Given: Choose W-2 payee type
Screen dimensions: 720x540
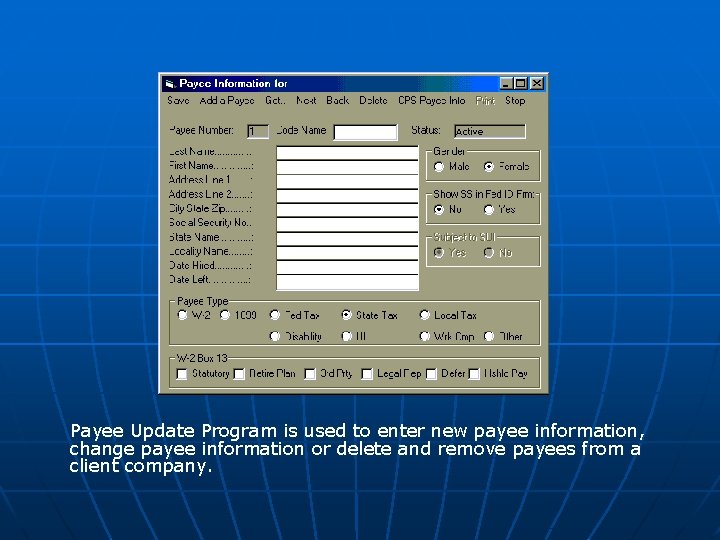Looking at the screenshot, I should (182, 315).
